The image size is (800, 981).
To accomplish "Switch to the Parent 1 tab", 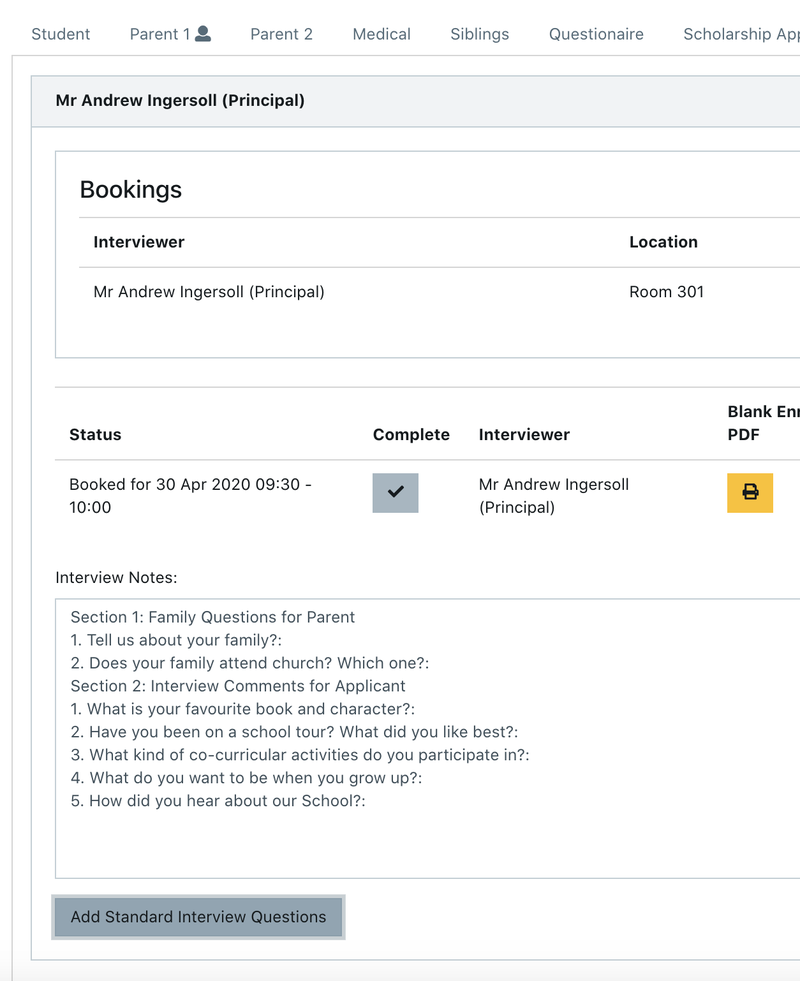I will point(160,34).
